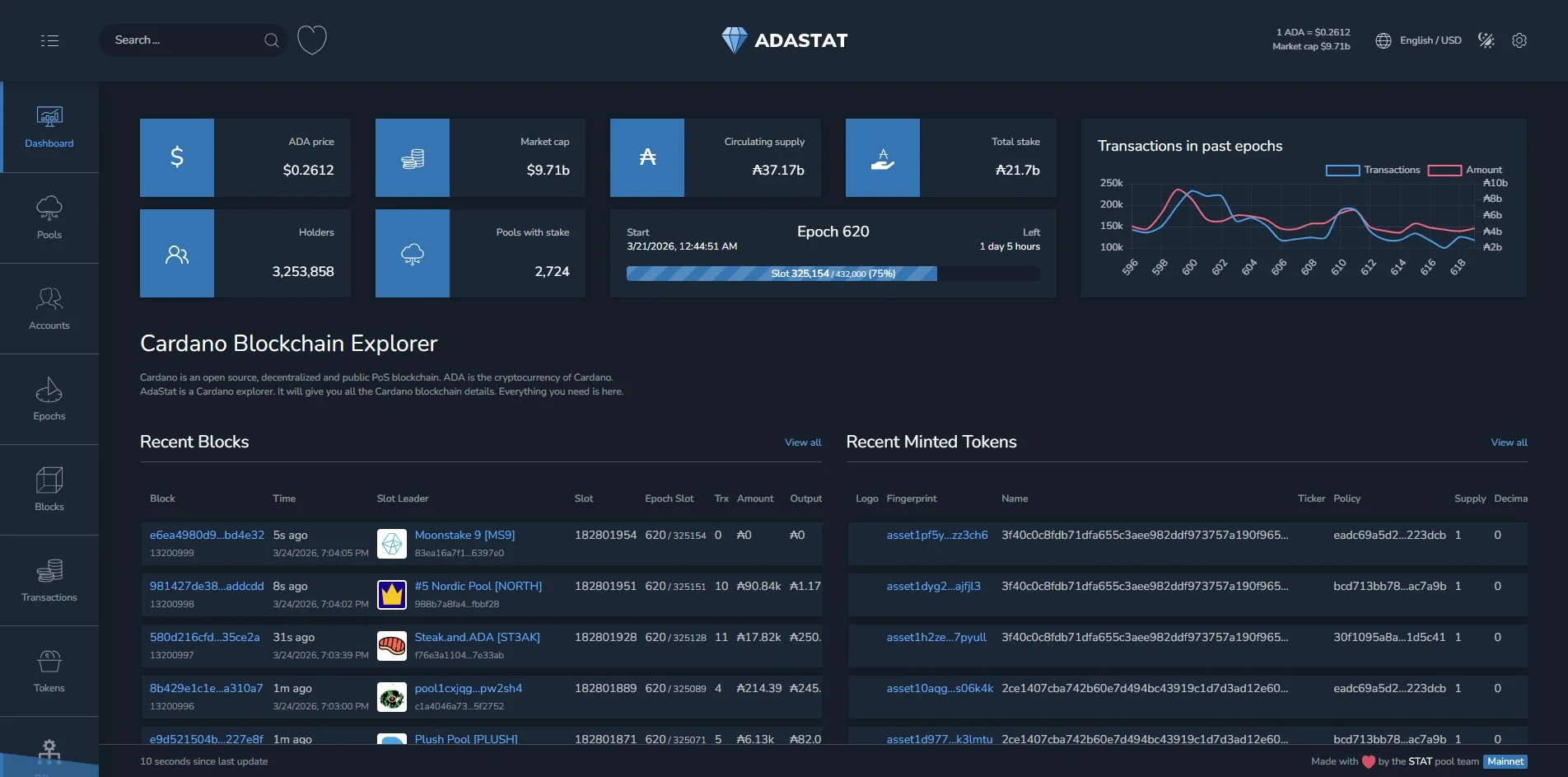Open Transactions sidebar section
The image size is (1568, 777).
click(x=49, y=581)
